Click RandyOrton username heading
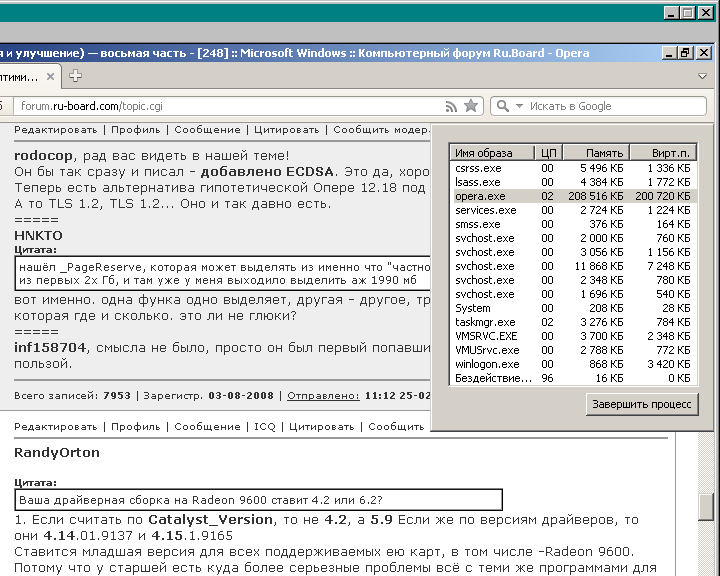The image size is (720, 576). [x=56, y=452]
